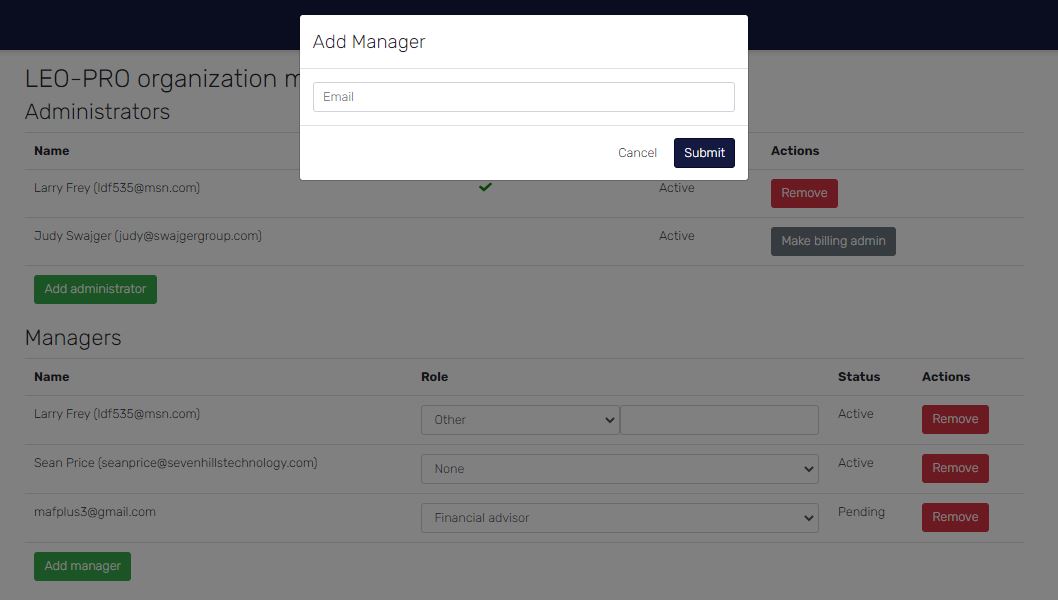Click the Actions column header under Administrators
Image resolution: width=1058 pixels, height=600 pixels.
(795, 150)
